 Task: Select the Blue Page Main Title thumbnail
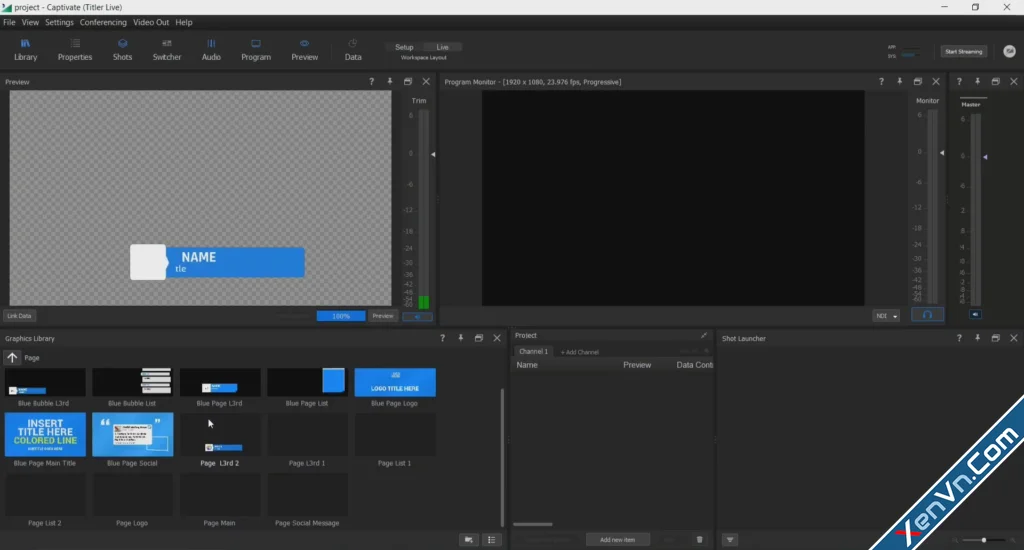pyautogui.click(x=44, y=434)
